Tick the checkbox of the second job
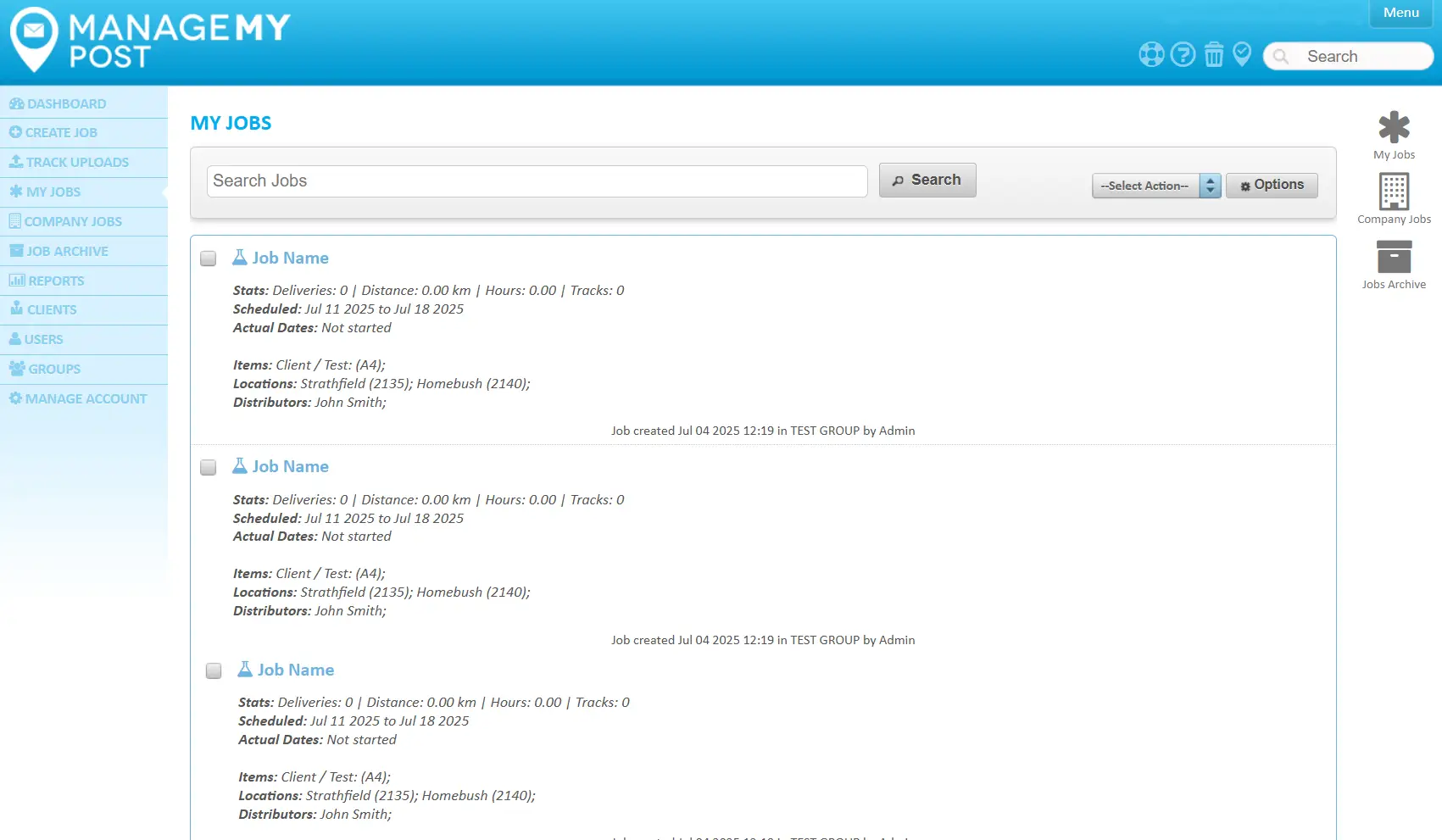 tap(208, 467)
